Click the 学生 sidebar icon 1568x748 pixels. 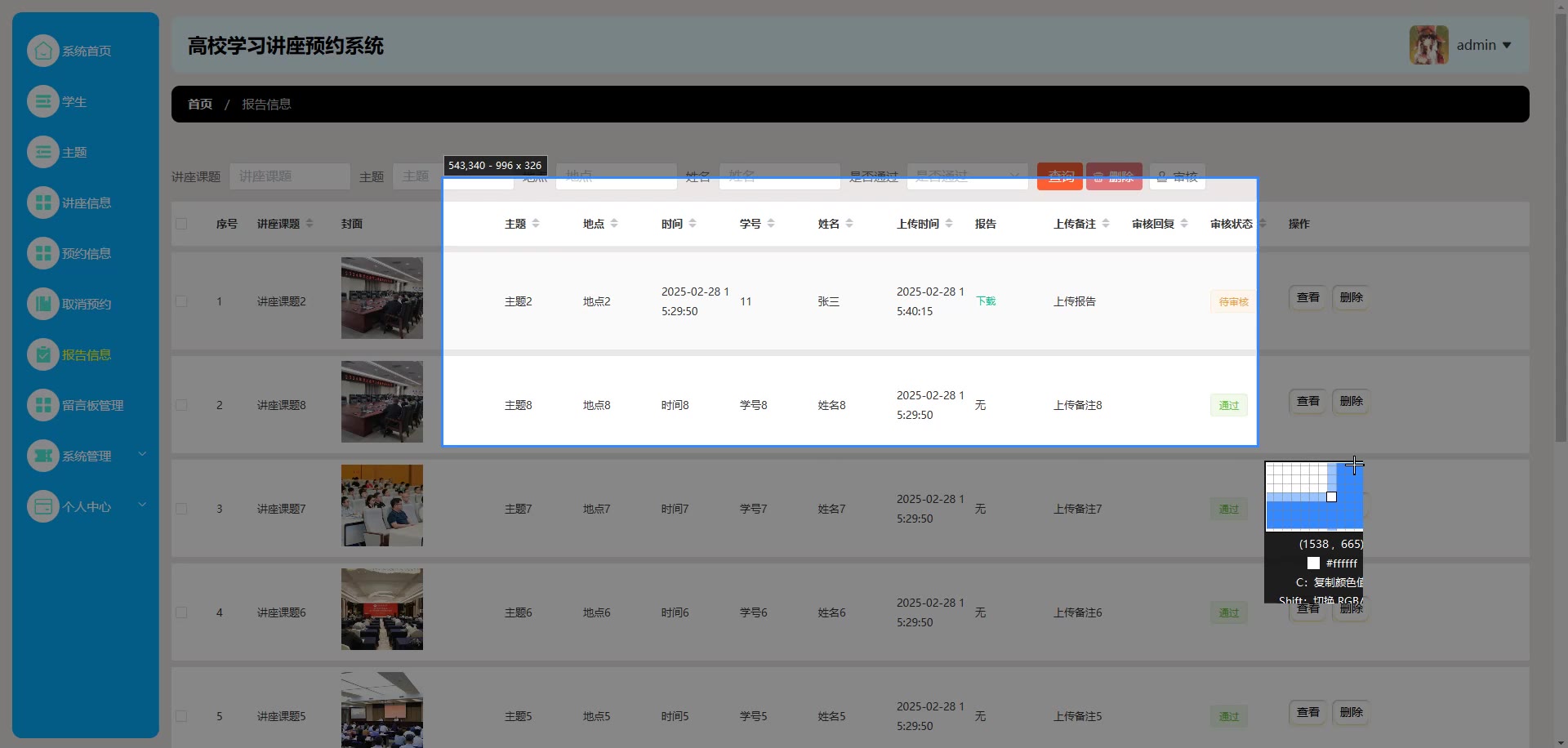[43, 102]
